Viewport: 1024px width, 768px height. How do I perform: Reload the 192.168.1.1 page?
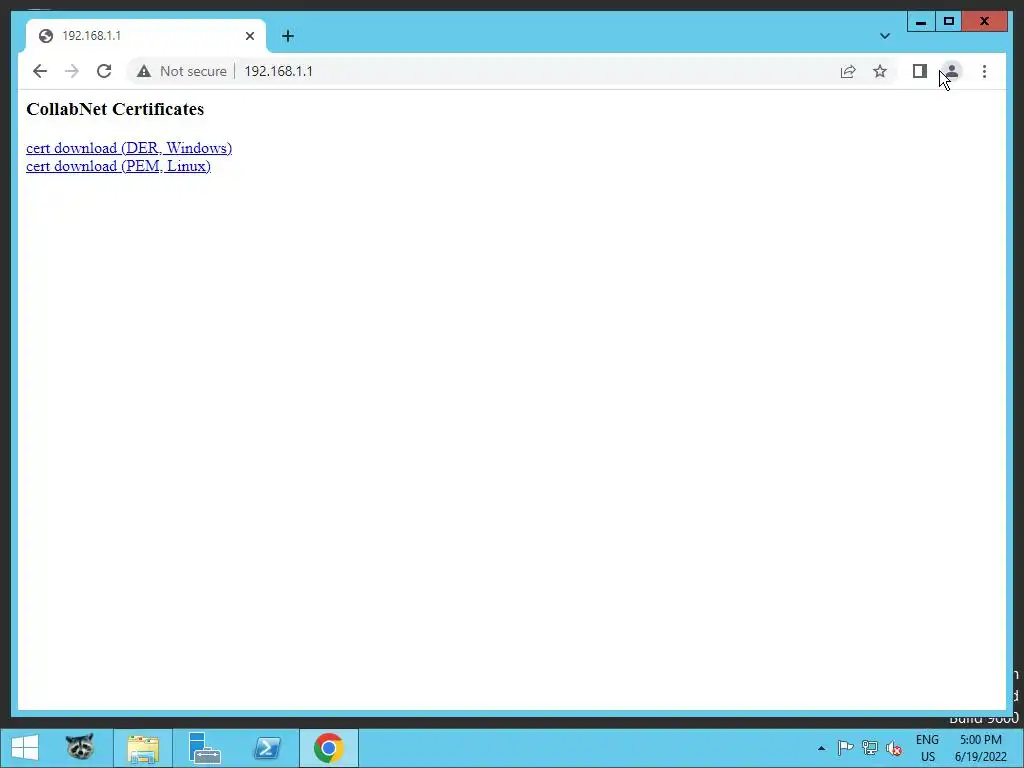coord(104,71)
